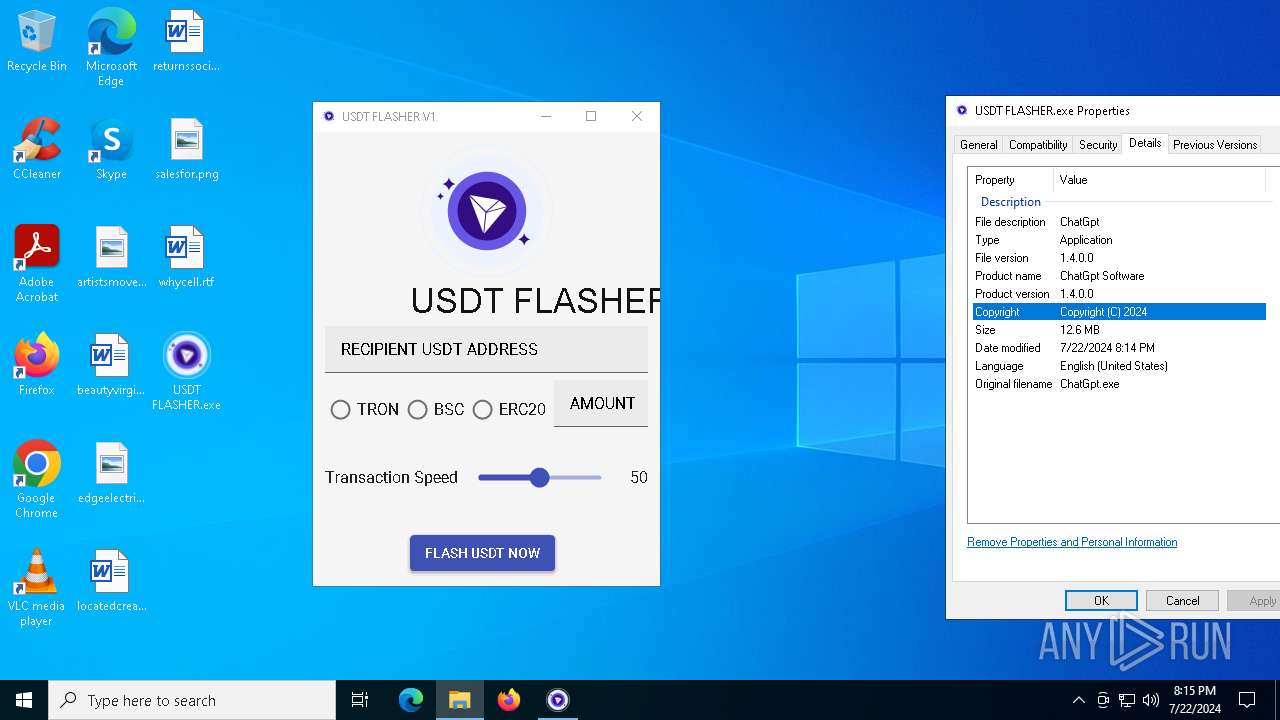
Task: Switch to USDT Flasher taskbar icon
Action: click(x=558, y=700)
